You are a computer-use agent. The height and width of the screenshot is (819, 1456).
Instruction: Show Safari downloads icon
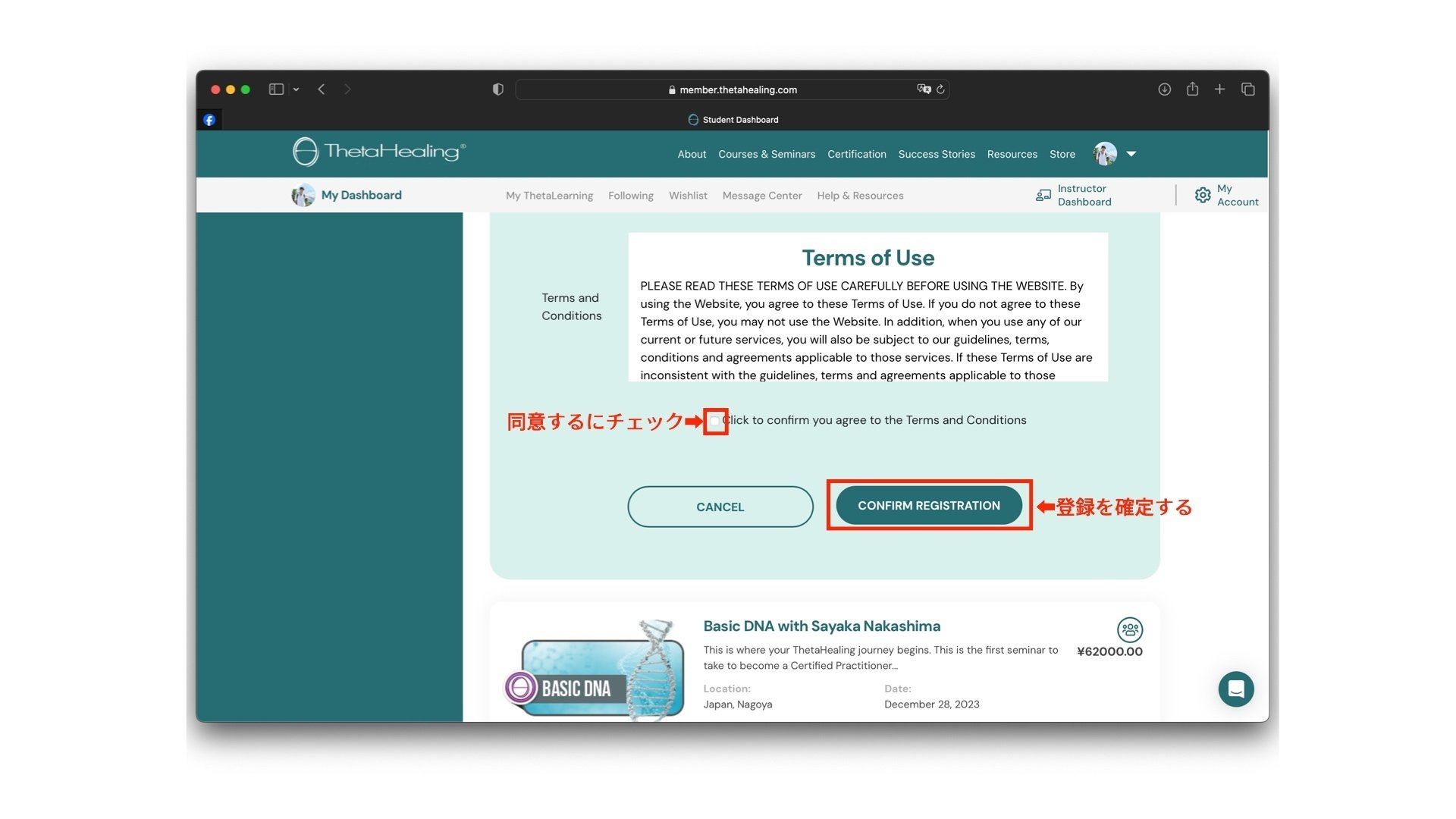click(1165, 89)
